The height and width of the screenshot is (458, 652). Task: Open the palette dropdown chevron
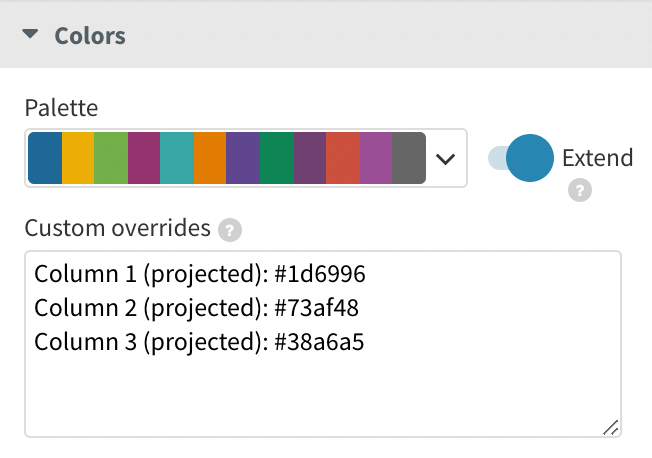446,158
